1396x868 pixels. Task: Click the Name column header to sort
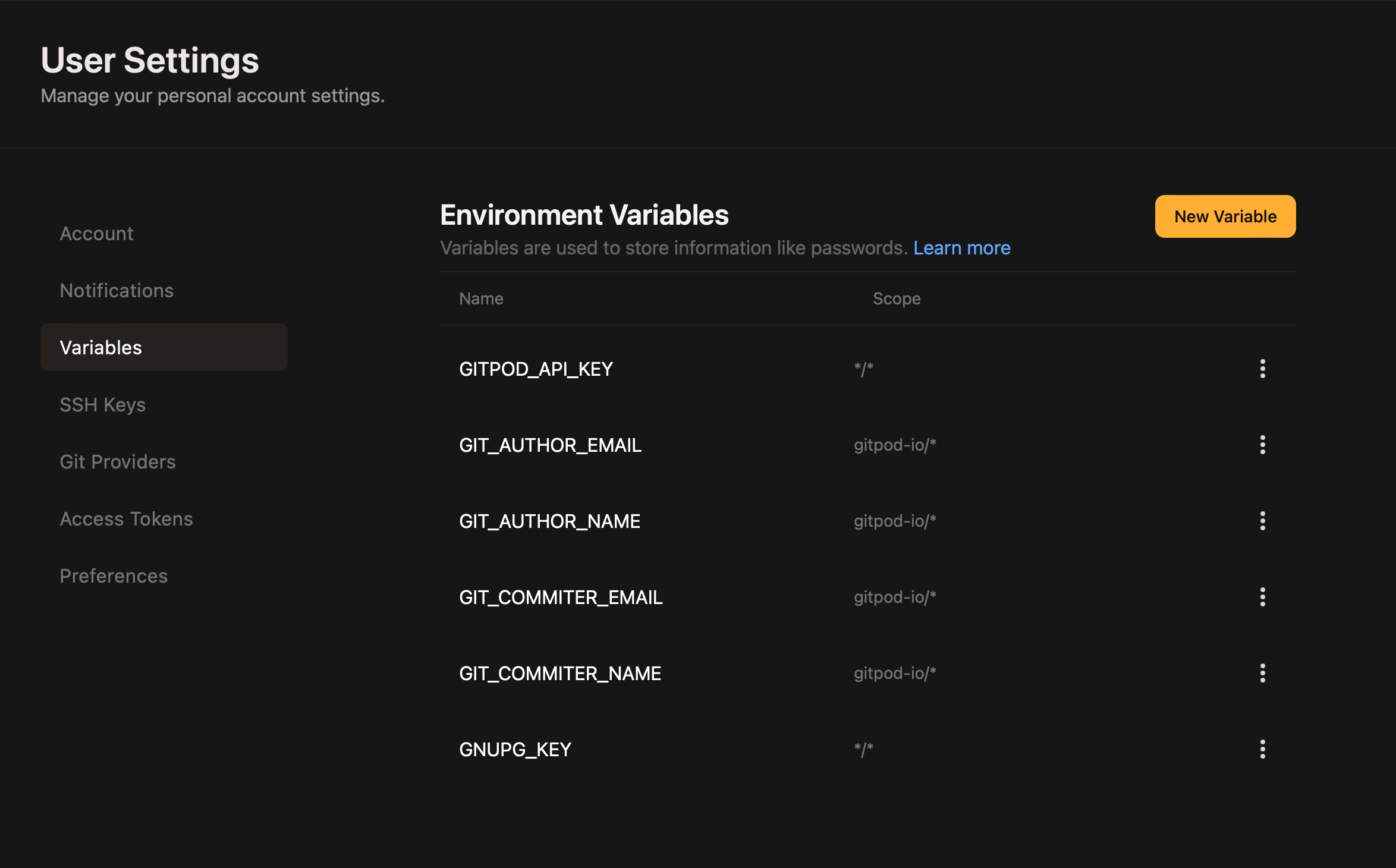coord(480,298)
